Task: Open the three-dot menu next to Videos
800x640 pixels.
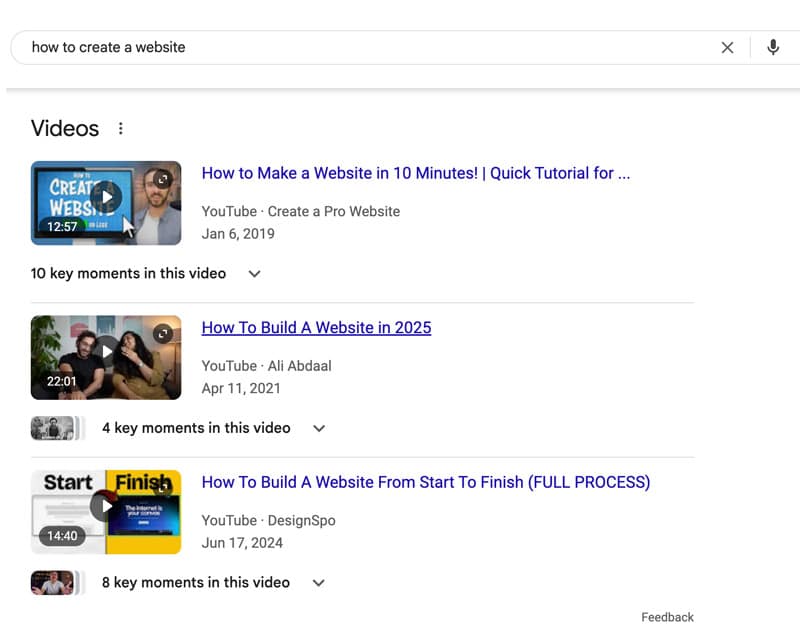Action: coord(120,128)
